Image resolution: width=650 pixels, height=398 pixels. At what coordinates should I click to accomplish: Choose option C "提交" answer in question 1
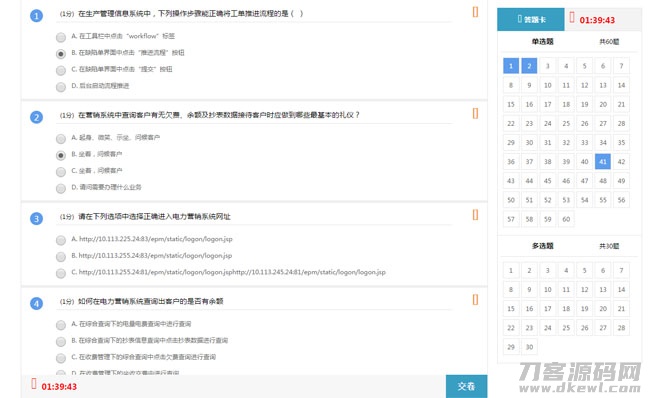click(61, 70)
